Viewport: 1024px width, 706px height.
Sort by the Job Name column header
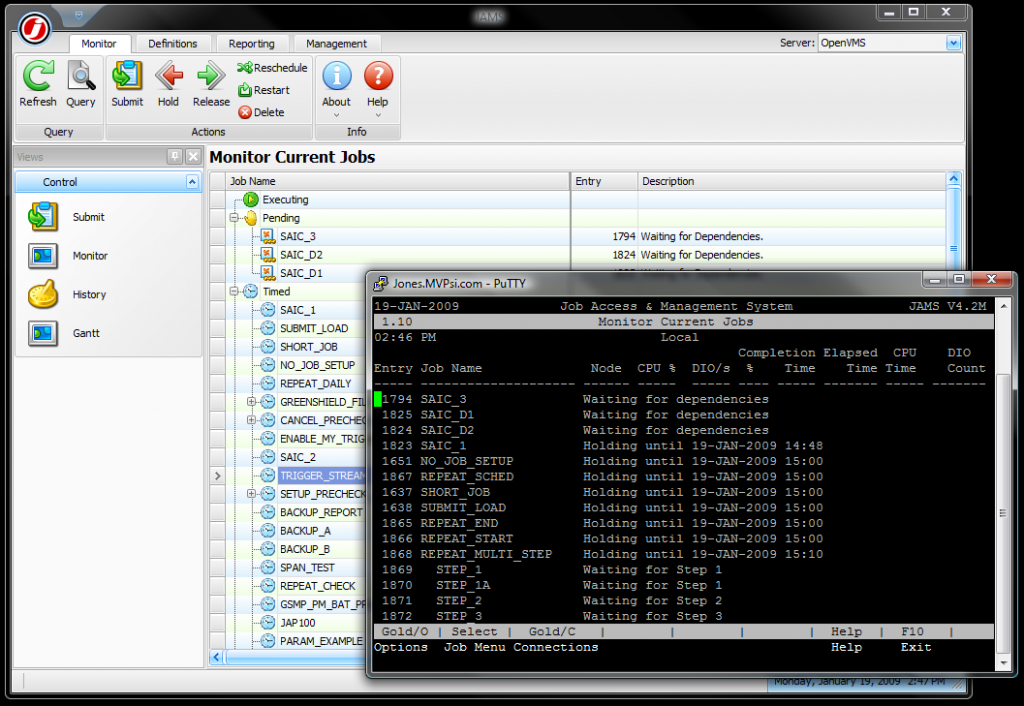[398, 182]
